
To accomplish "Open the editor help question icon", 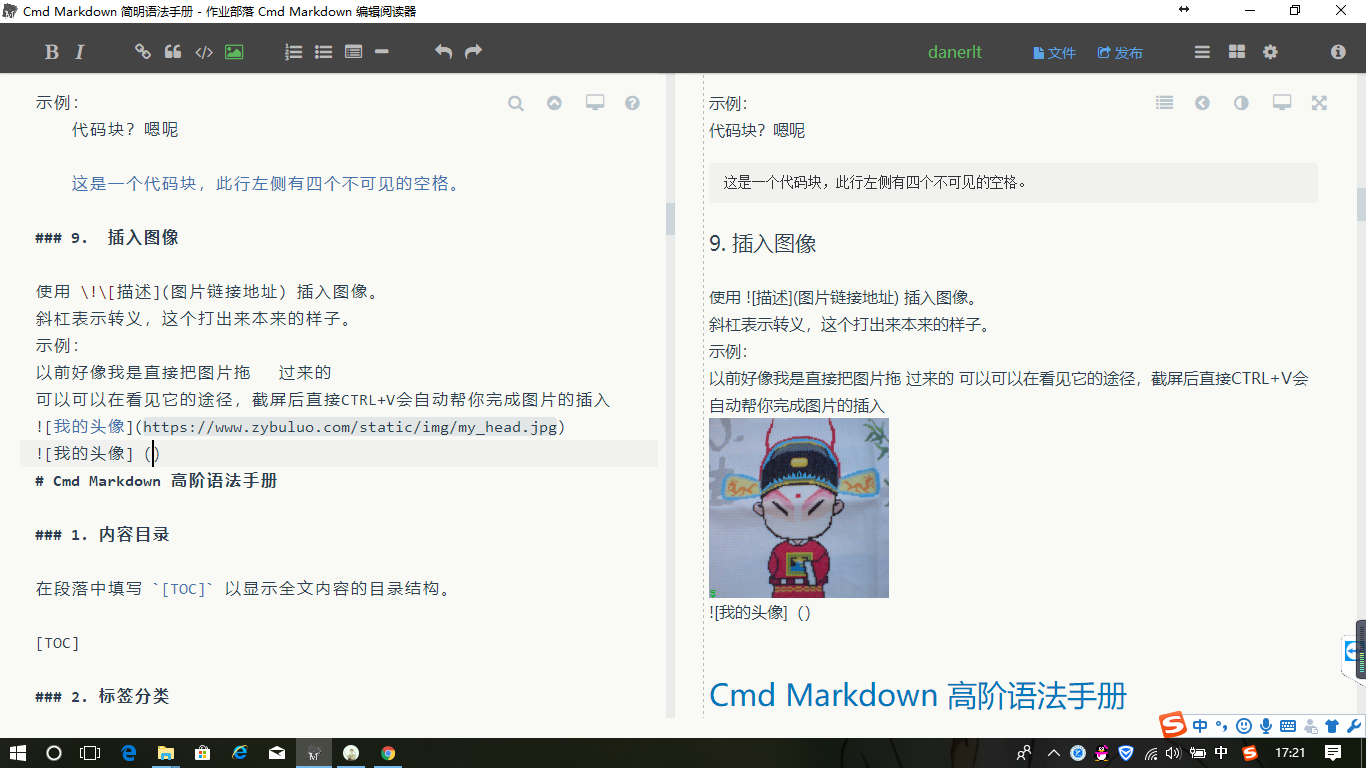I will [632, 103].
